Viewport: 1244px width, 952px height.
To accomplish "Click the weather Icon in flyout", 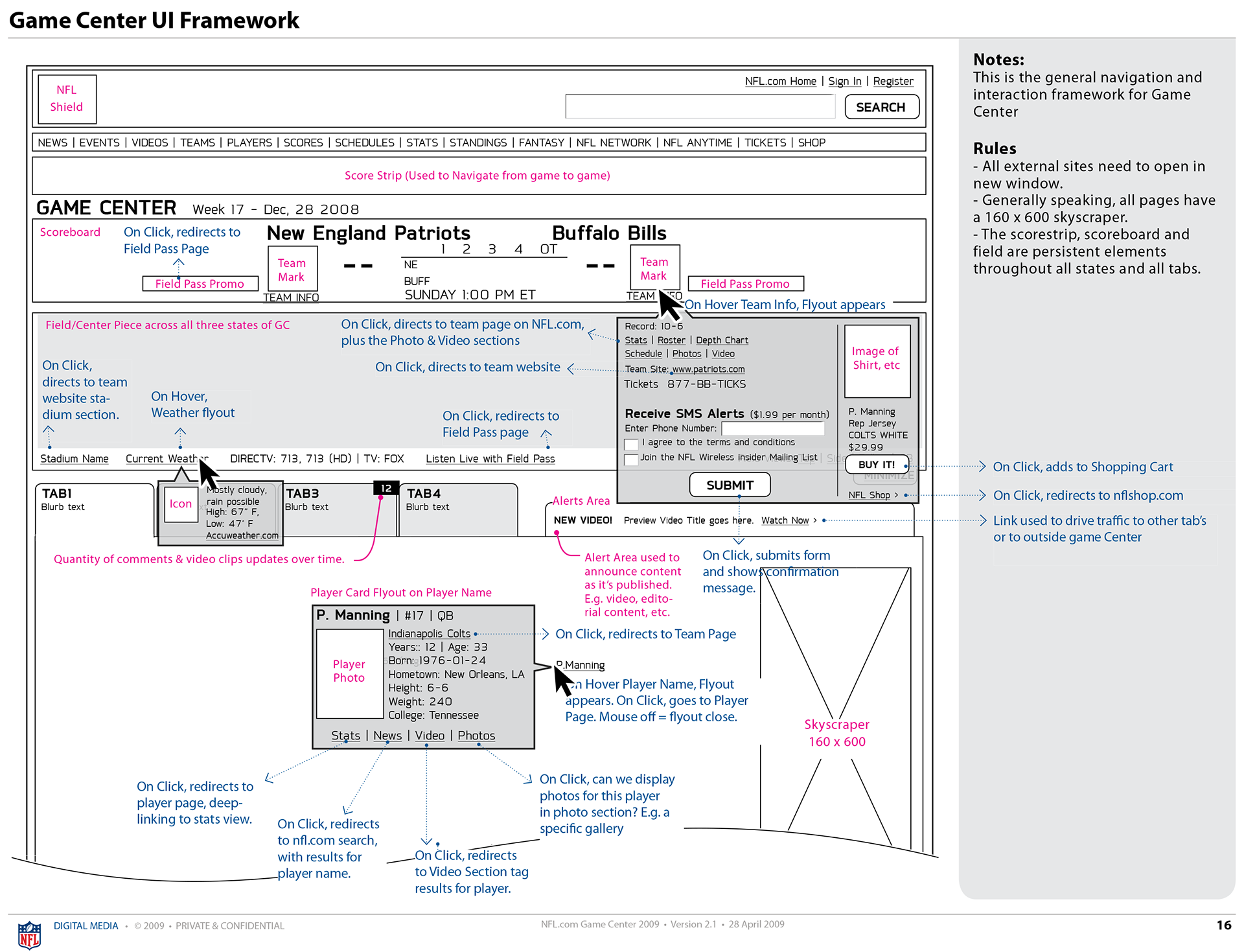I will click(181, 504).
